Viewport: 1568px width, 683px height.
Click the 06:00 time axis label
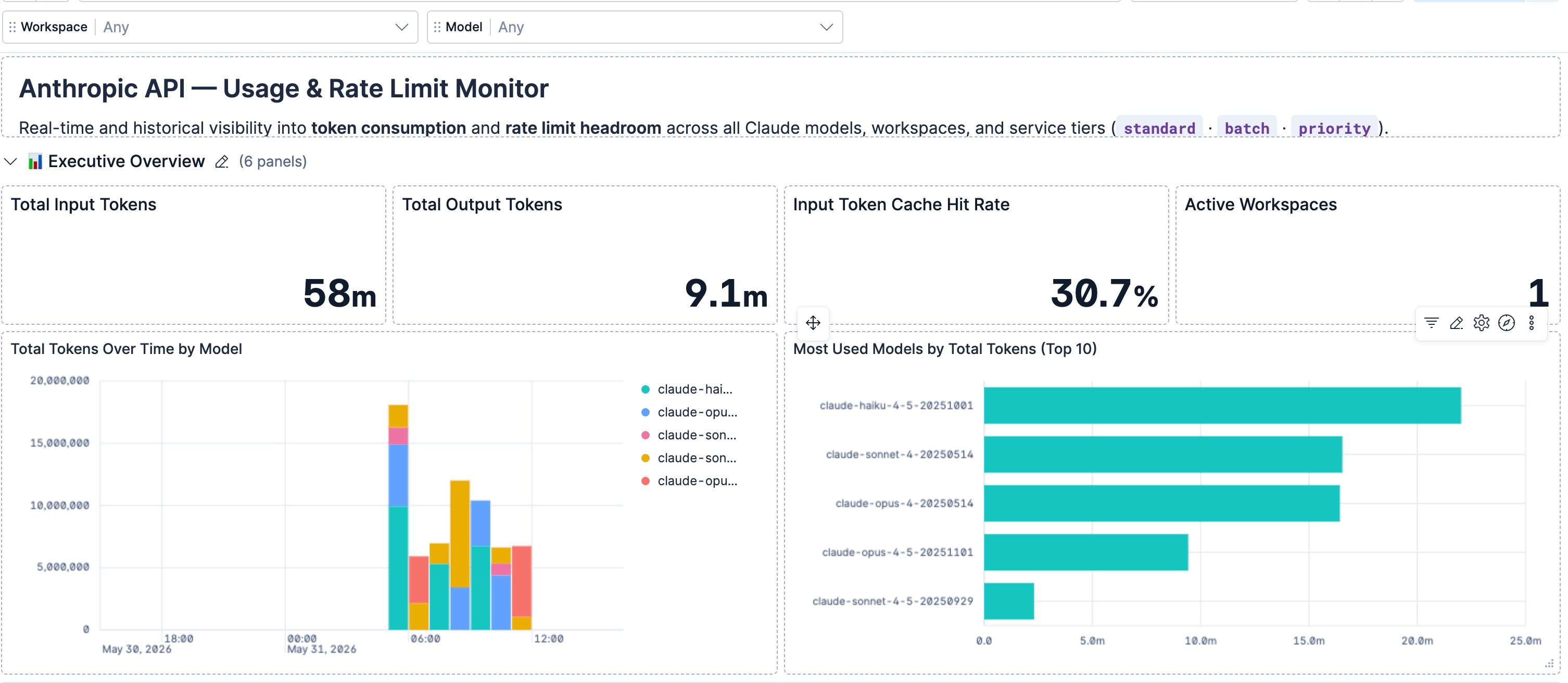(x=425, y=639)
